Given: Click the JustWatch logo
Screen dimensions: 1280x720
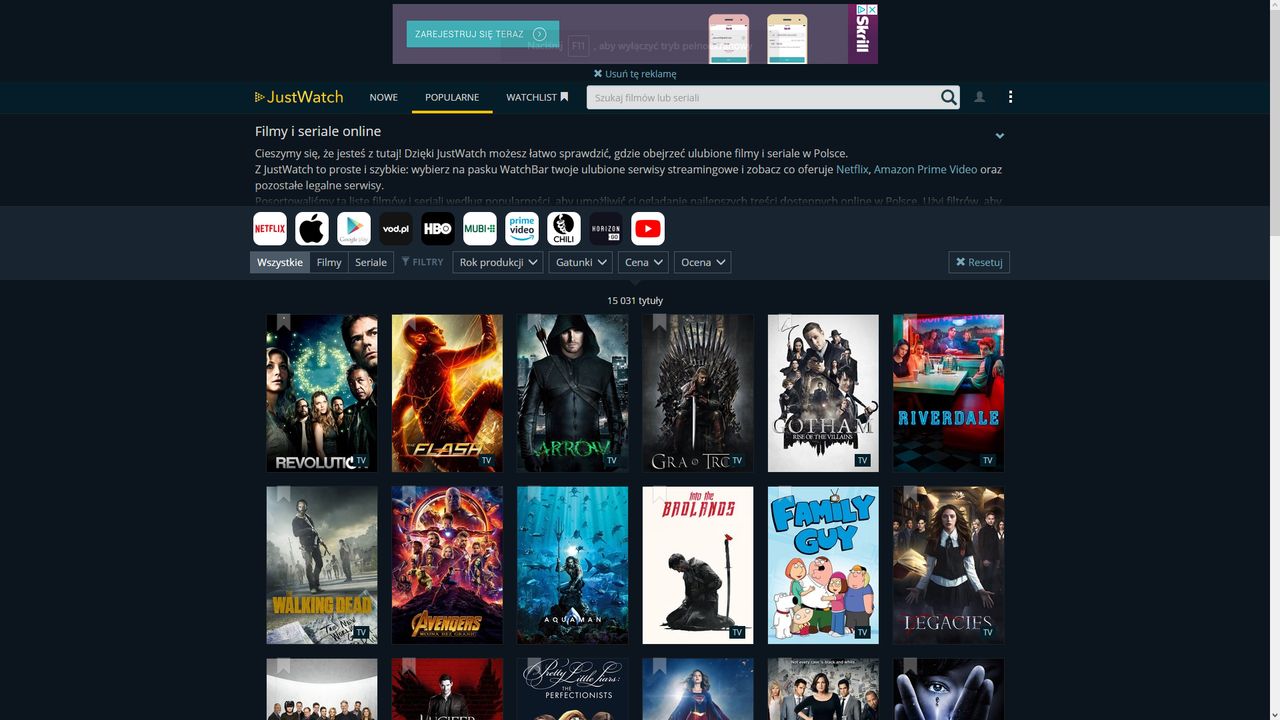Looking at the screenshot, I should [299, 97].
